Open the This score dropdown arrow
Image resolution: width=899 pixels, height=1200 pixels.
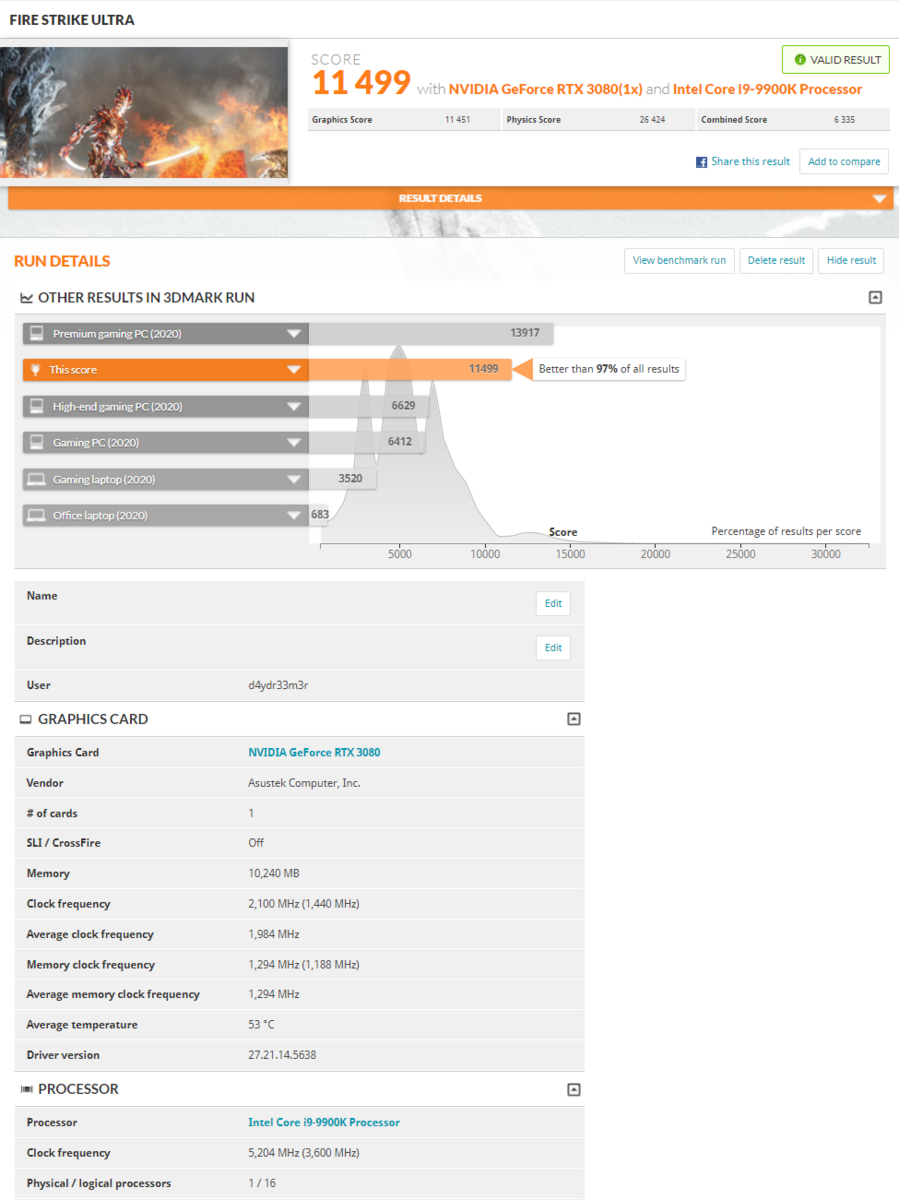click(x=294, y=370)
